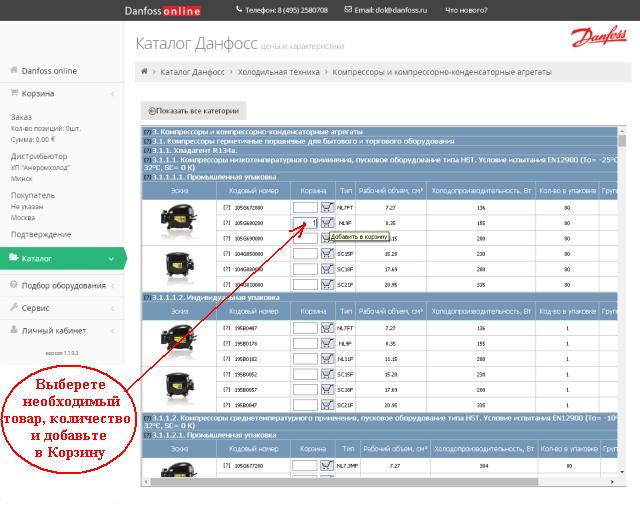
Task: Click cart icon for code 105G6720000
Action: coord(328,207)
